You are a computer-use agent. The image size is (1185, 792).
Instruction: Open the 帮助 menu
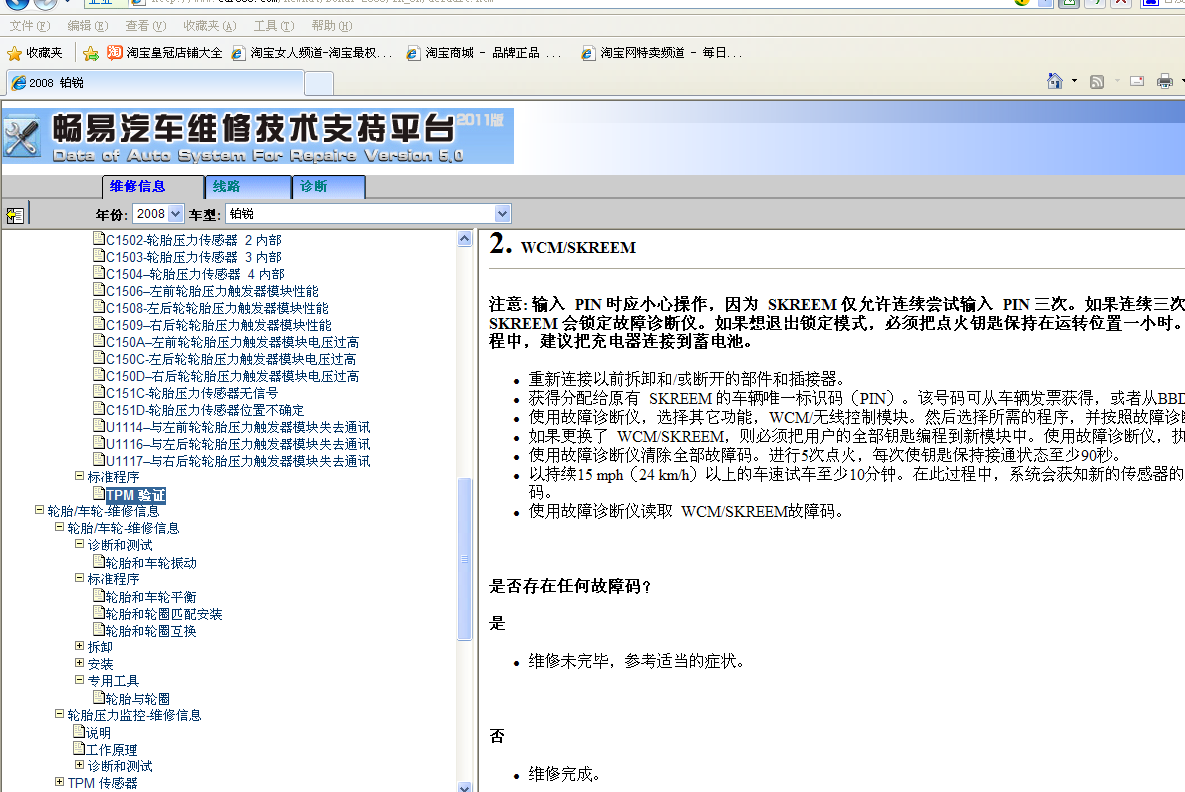[x=332, y=26]
